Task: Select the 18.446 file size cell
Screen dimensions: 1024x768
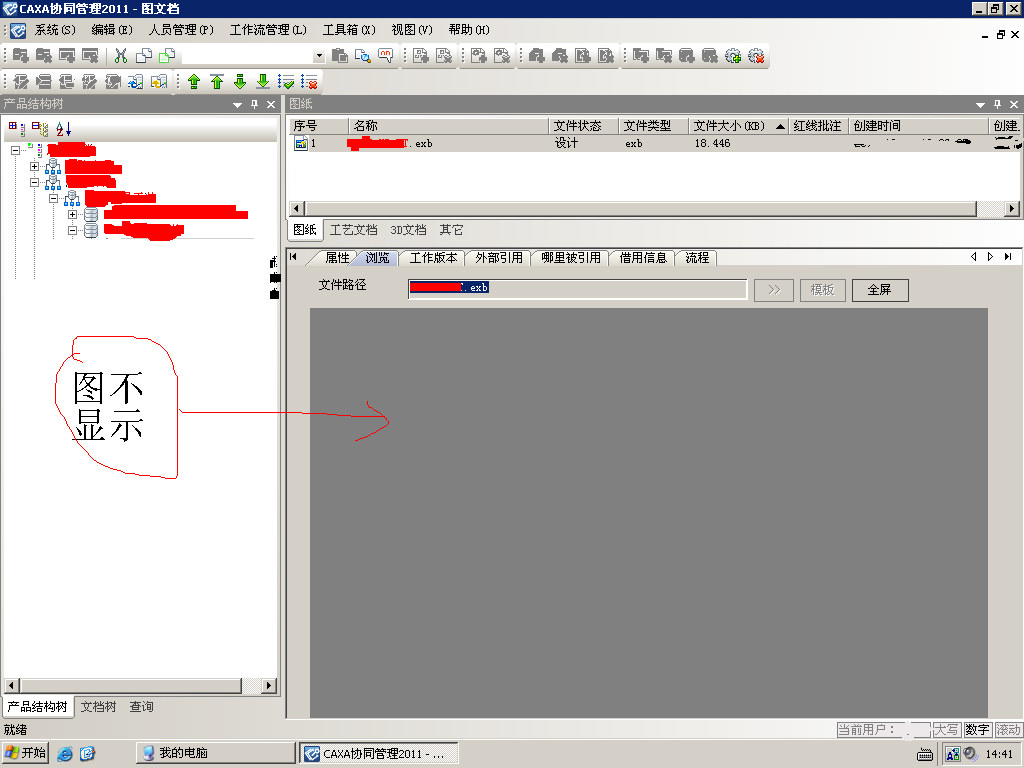Action: pyautogui.click(x=712, y=144)
